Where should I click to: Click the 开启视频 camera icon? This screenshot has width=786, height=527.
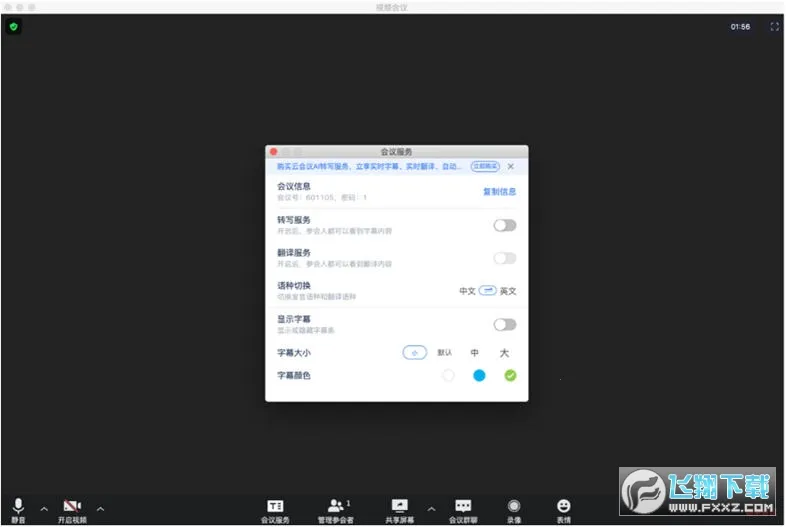click(x=72, y=506)
